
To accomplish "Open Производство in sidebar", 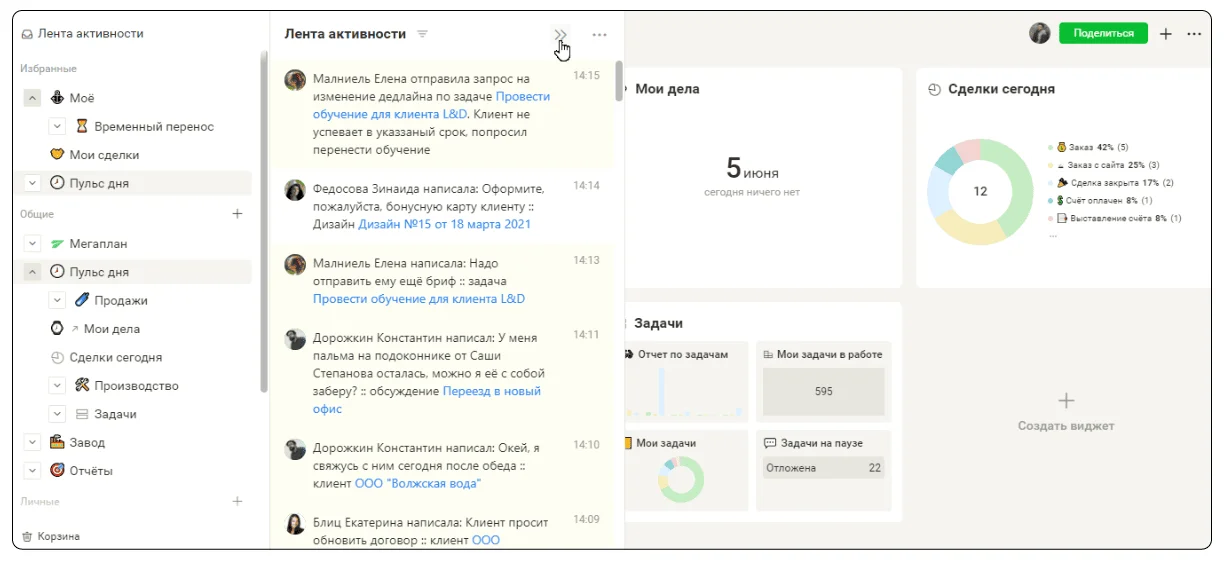I will (x=137, y=385).
